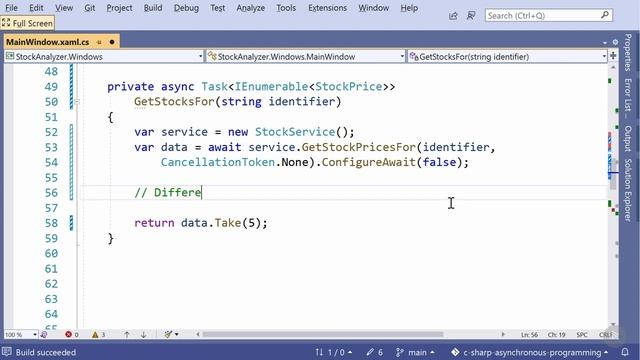Open the File menu
640x360 pixels.
click(x=11, y=8)
